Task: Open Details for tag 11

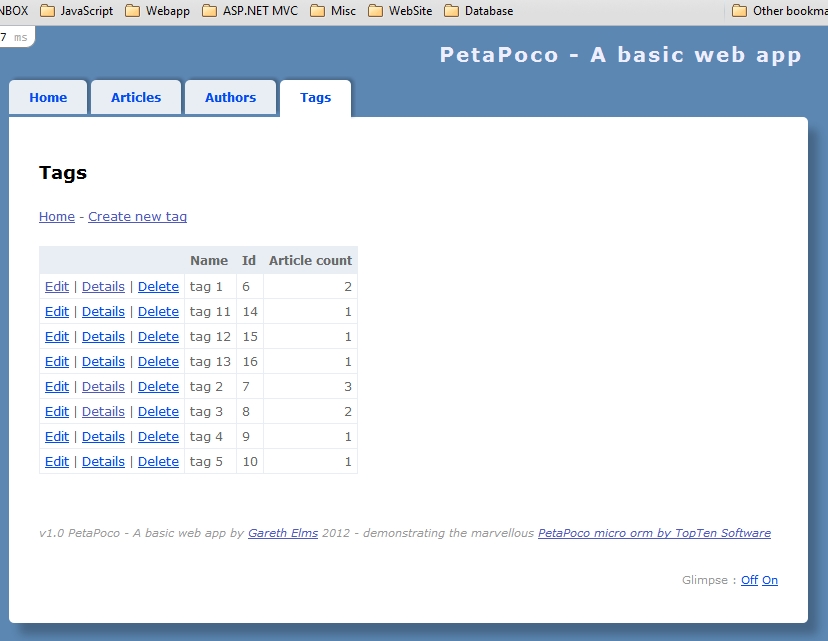Action: coord(103,312)
